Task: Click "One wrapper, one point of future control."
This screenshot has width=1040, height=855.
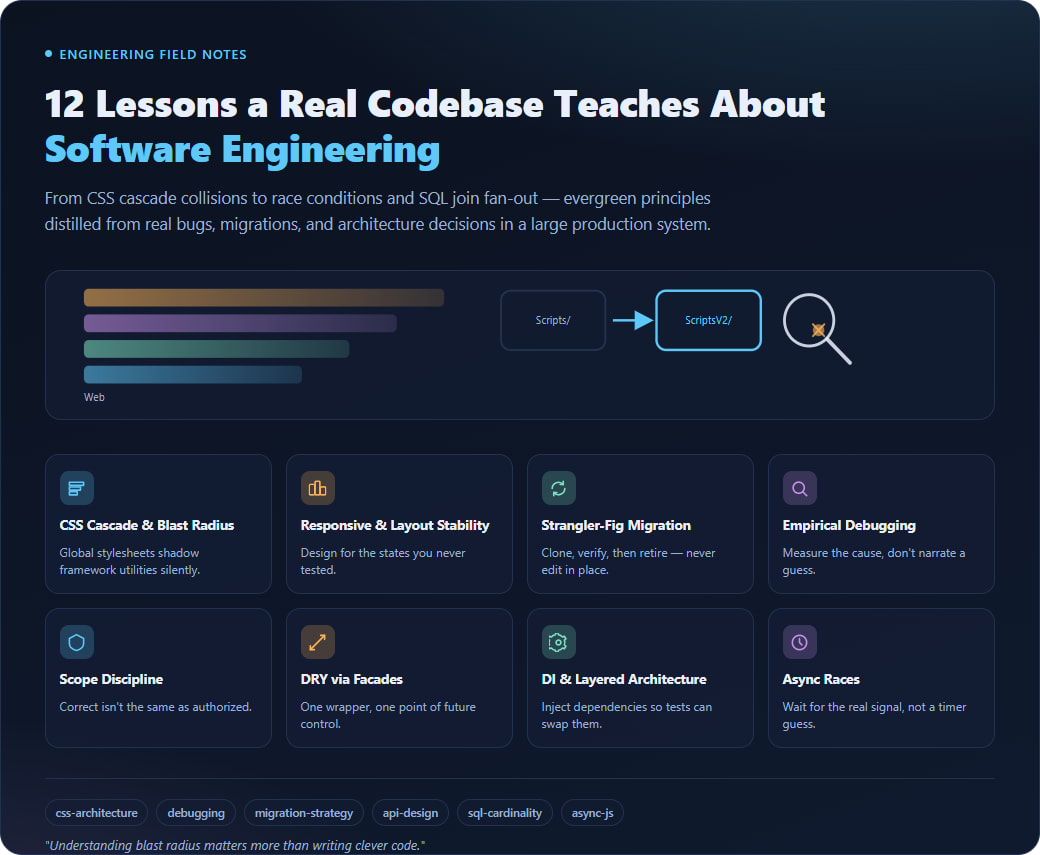Action: (388, 715)
